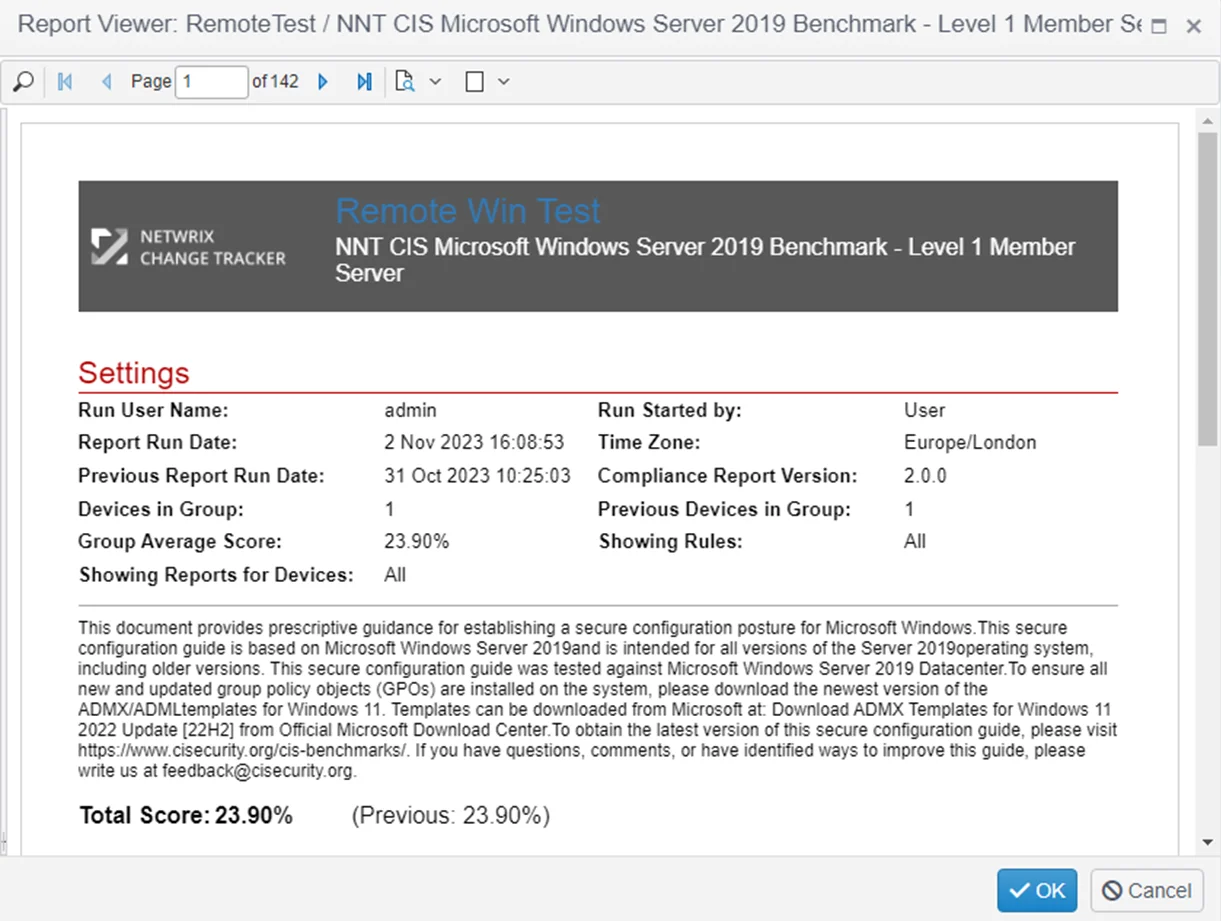Click the 'Showing Reports for Devices:' label

[x=216, y=575]
